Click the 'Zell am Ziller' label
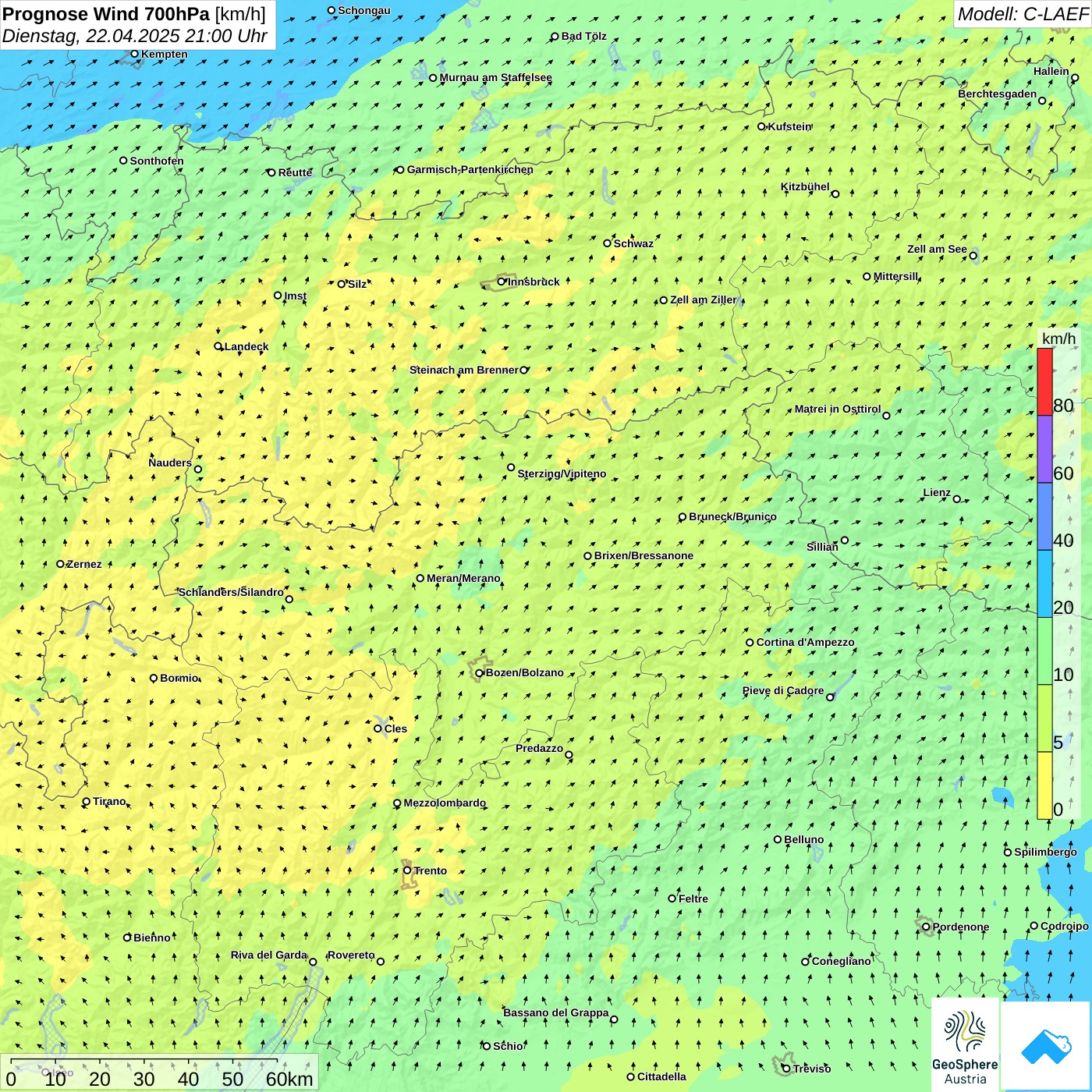This screenshot has width=1092, height=1092. (x=703, y=300)
